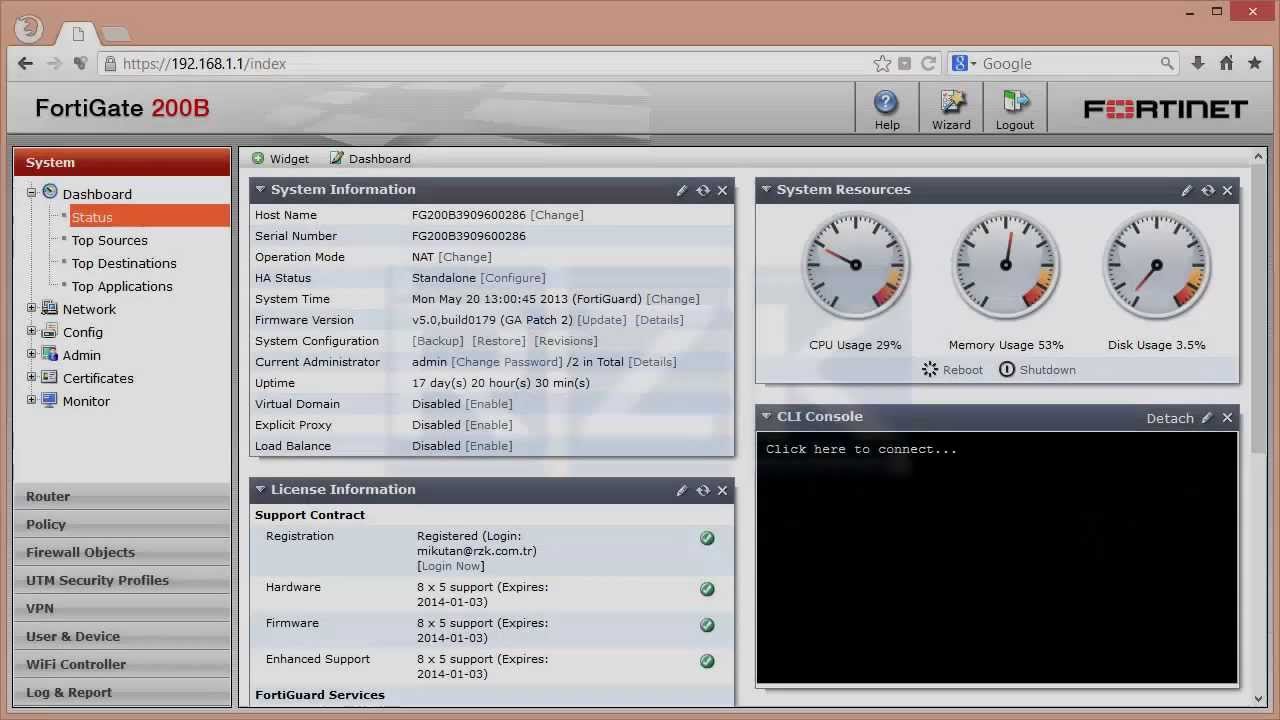The width and height of the screenshot is (1280, 720).
Task: Collapse CLI Console with the triangle
Action: coord(766,416)
